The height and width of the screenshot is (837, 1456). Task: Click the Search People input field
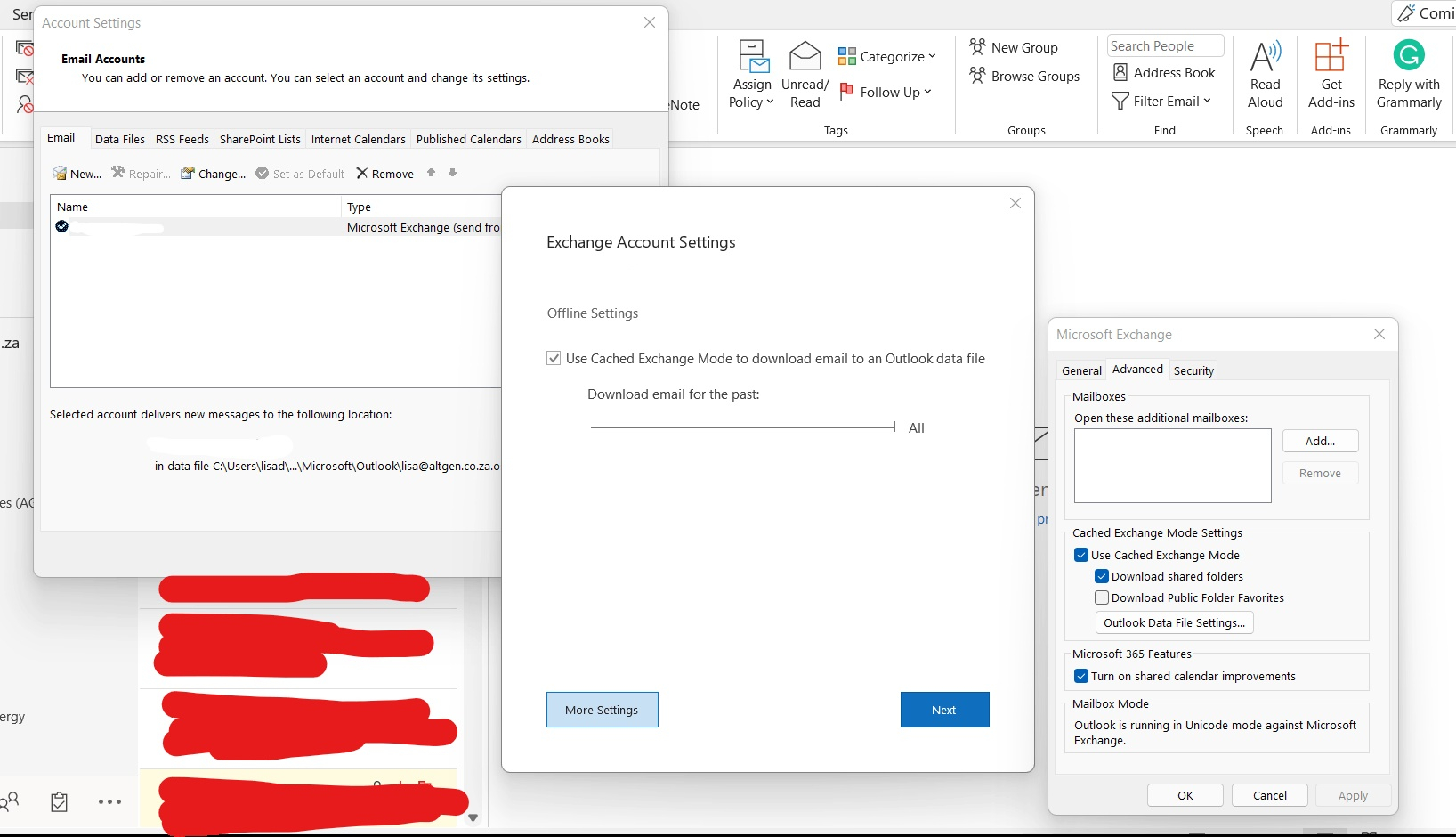1166,46
